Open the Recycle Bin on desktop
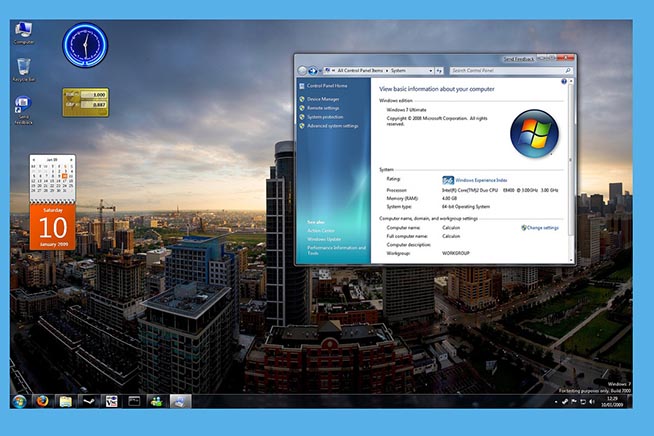This screenshot has width=654, height=436. tap(24, 70)
